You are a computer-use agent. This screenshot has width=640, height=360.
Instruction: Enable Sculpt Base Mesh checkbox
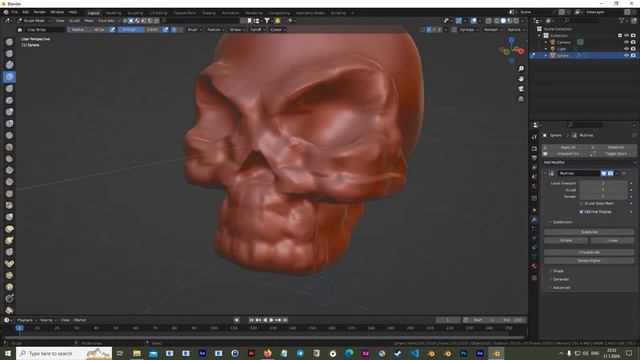(x=581, y=203)
